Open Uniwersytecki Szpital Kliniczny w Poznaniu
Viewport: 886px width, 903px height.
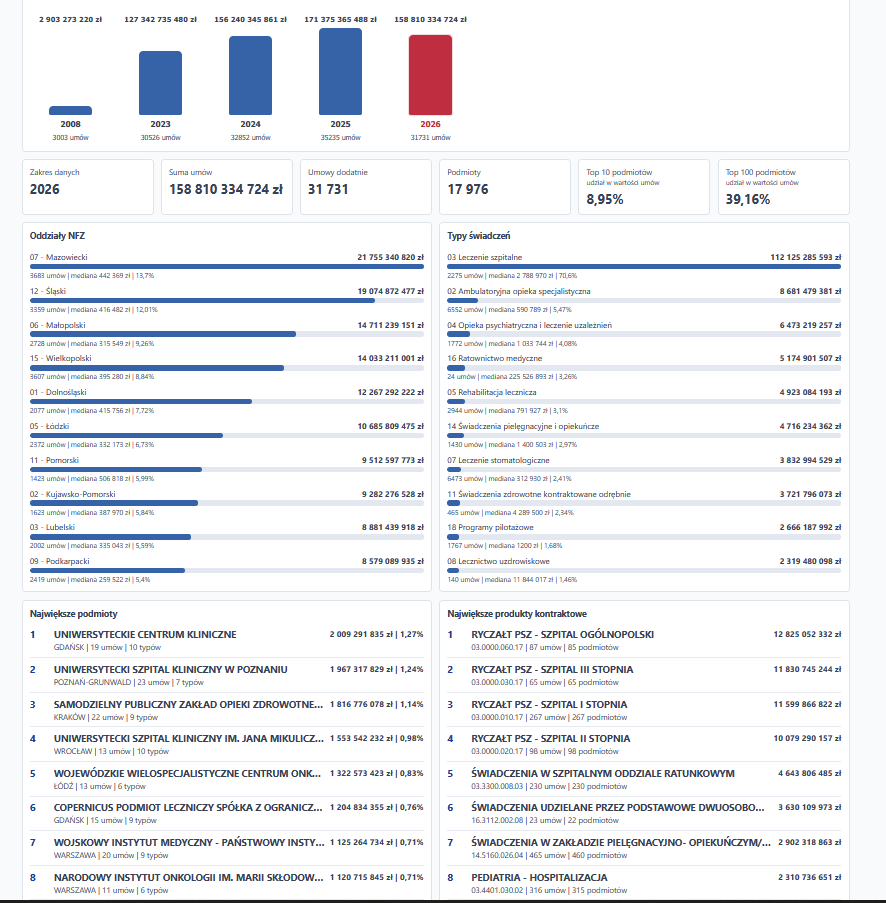coord(226,675)
